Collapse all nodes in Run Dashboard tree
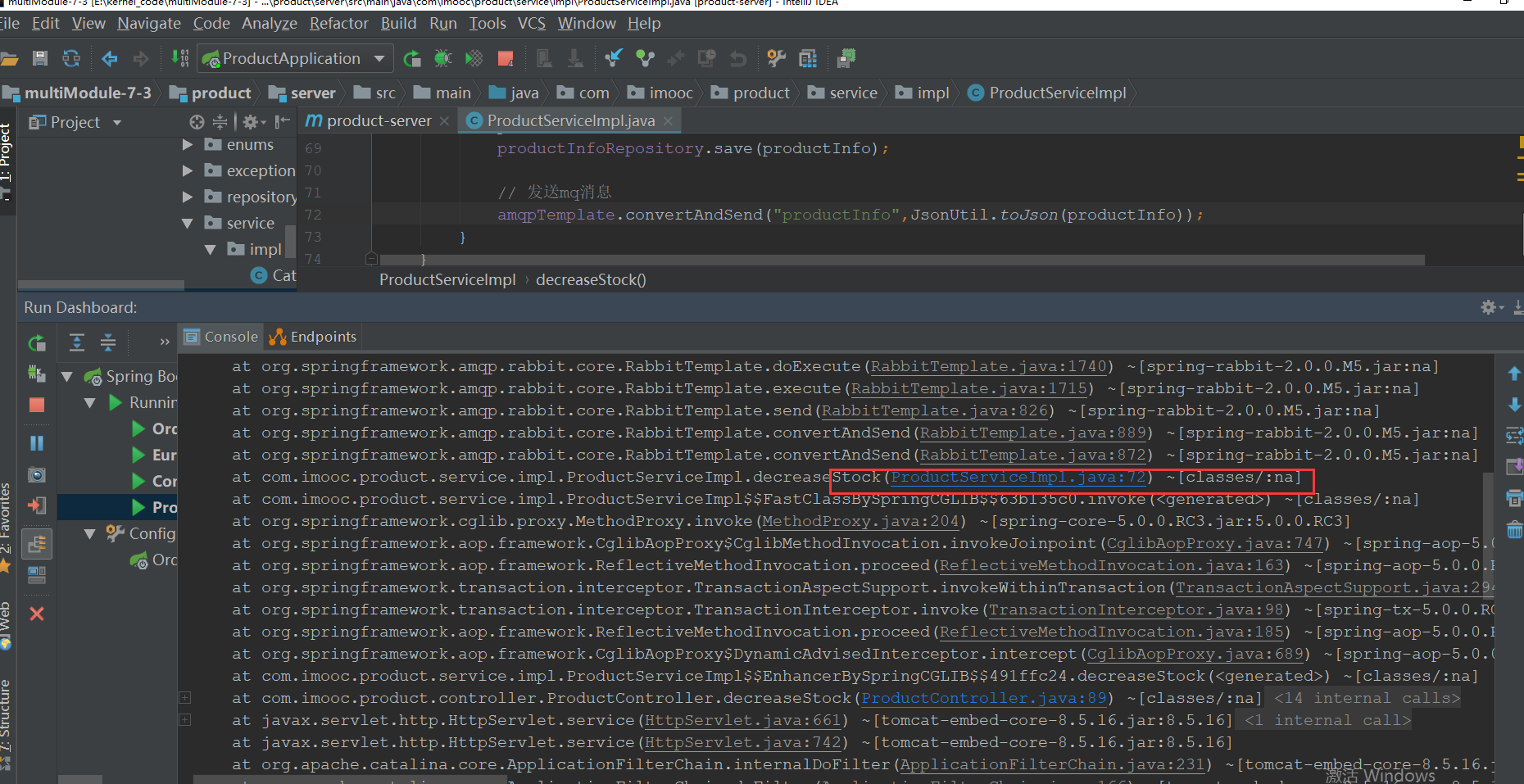Viewport: 1524px width, 784px height. coord(108,342)
